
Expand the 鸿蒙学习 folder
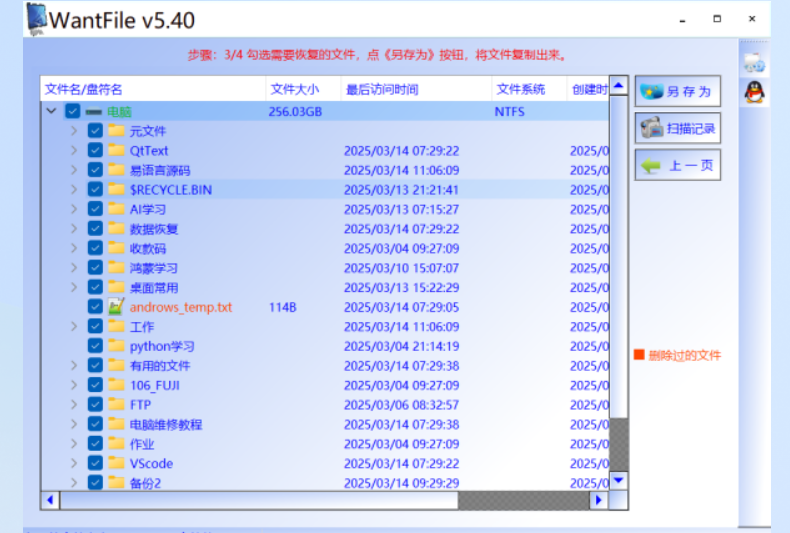74,268
